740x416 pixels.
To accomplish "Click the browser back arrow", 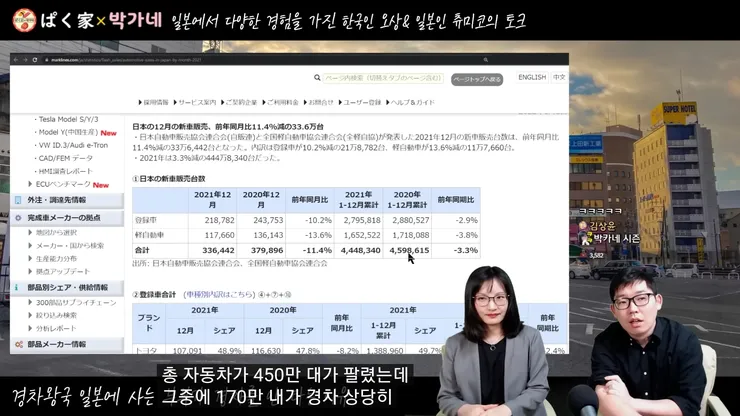I will [x=16, y=60].
